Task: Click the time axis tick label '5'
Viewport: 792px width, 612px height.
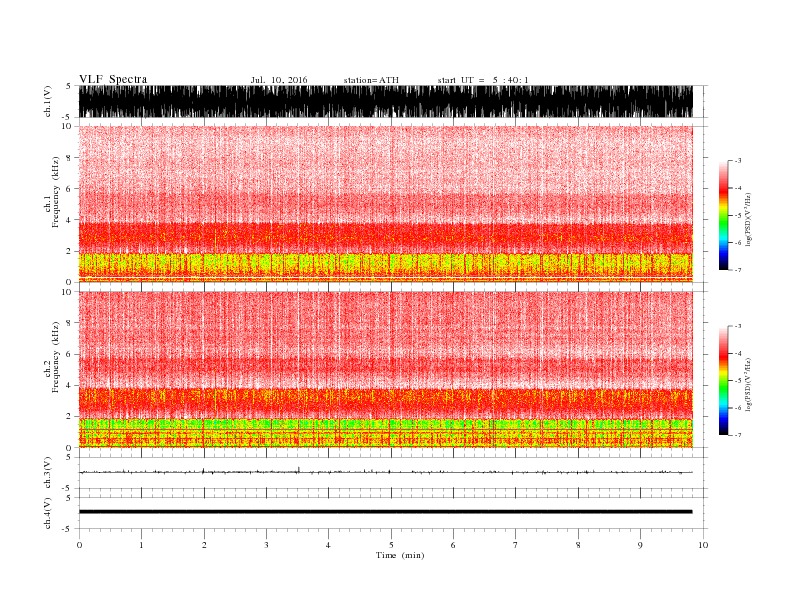Action: (391, 545)
